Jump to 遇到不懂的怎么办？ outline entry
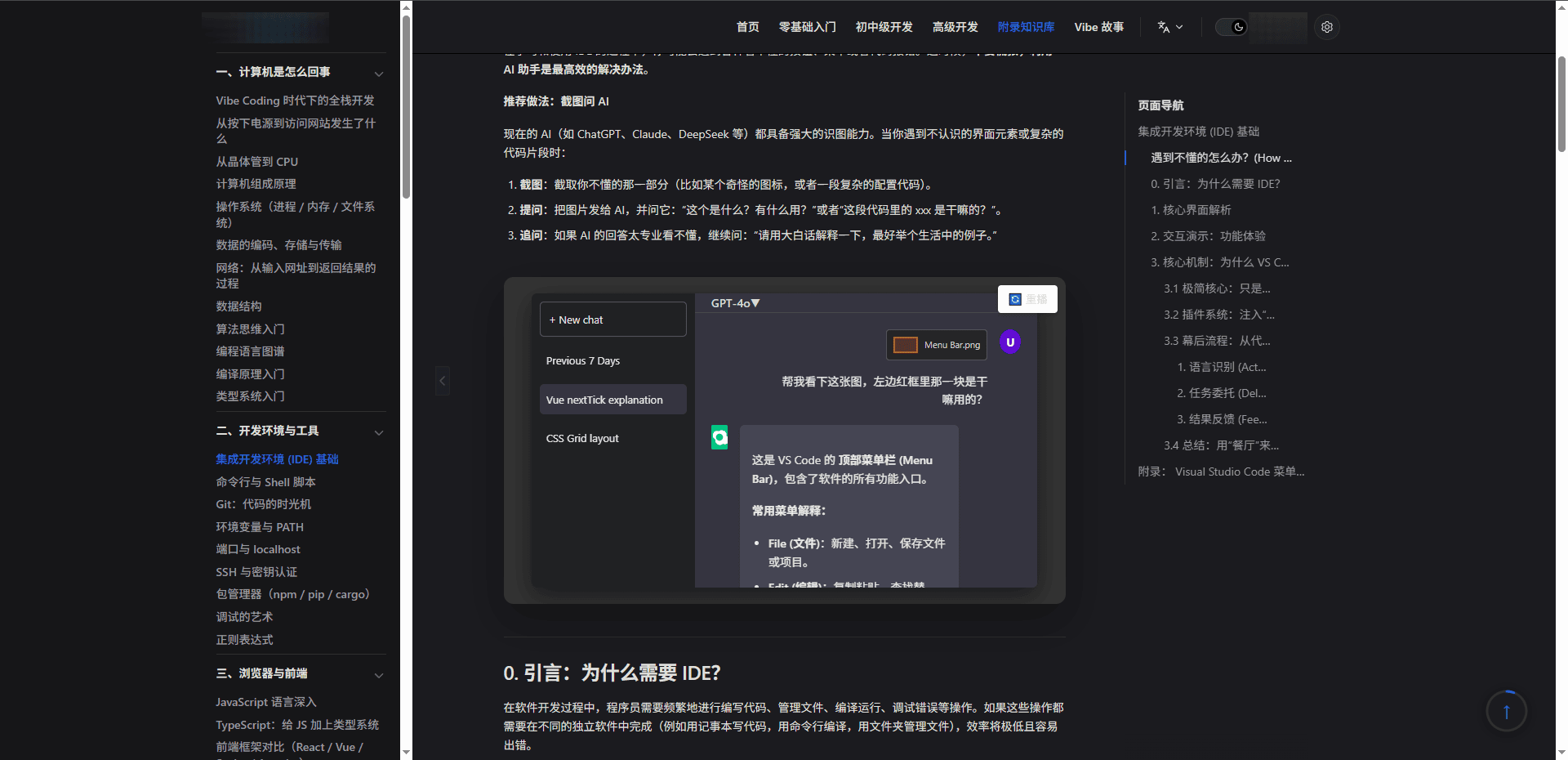The image size is (1568, 760). [1221, 158]
